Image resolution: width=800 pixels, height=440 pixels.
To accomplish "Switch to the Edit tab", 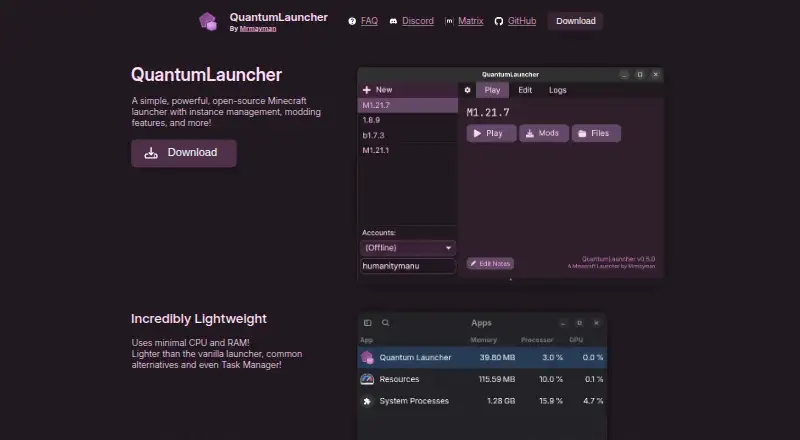I will (525, 90).
